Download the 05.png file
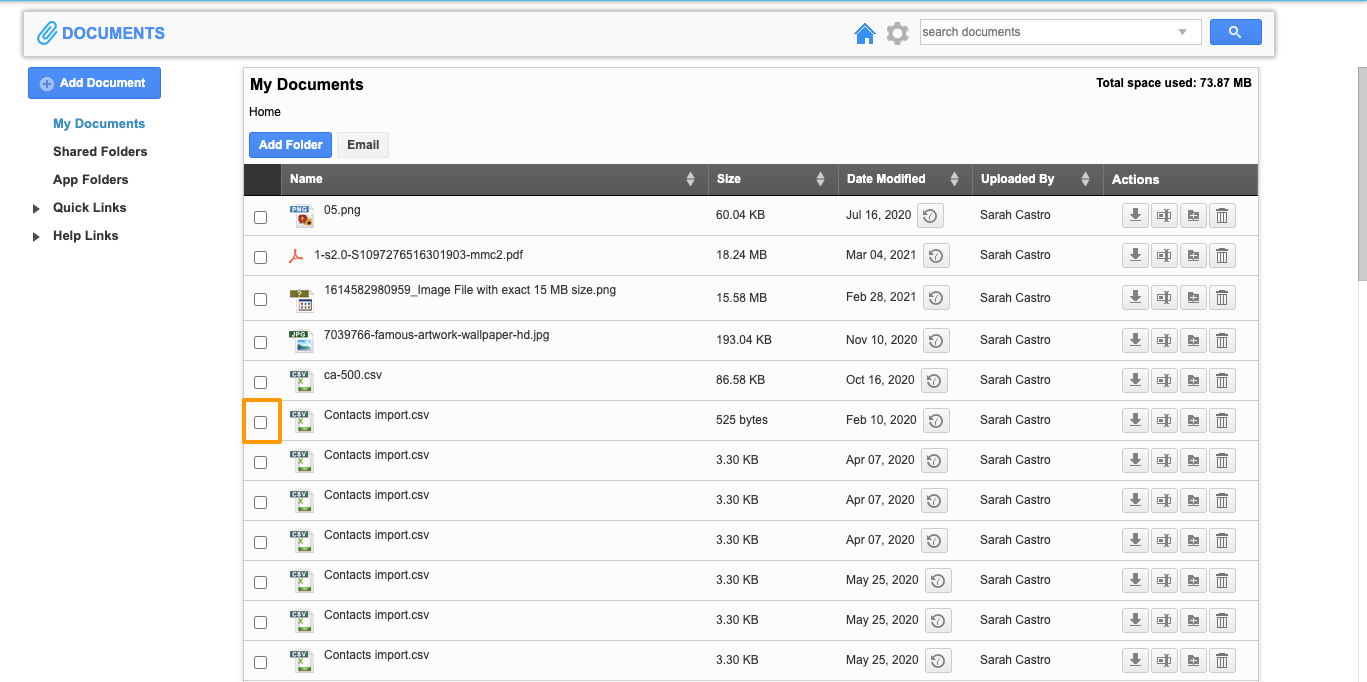The height and width of the screenshot is (682, 1367). pos(1135,216)
